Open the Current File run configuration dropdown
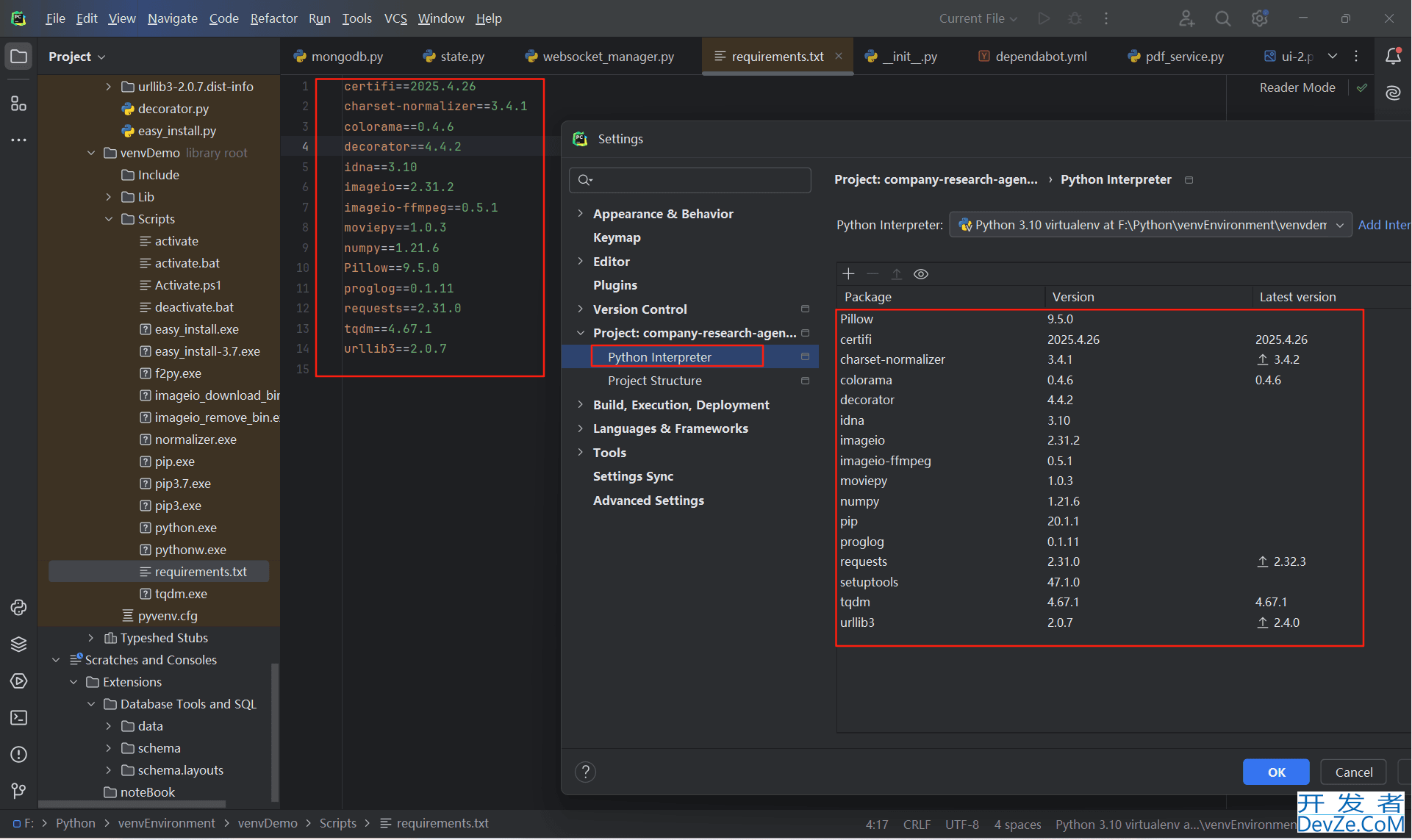Viewport: 1412px width, 840px height. click(x=978, y=18)
